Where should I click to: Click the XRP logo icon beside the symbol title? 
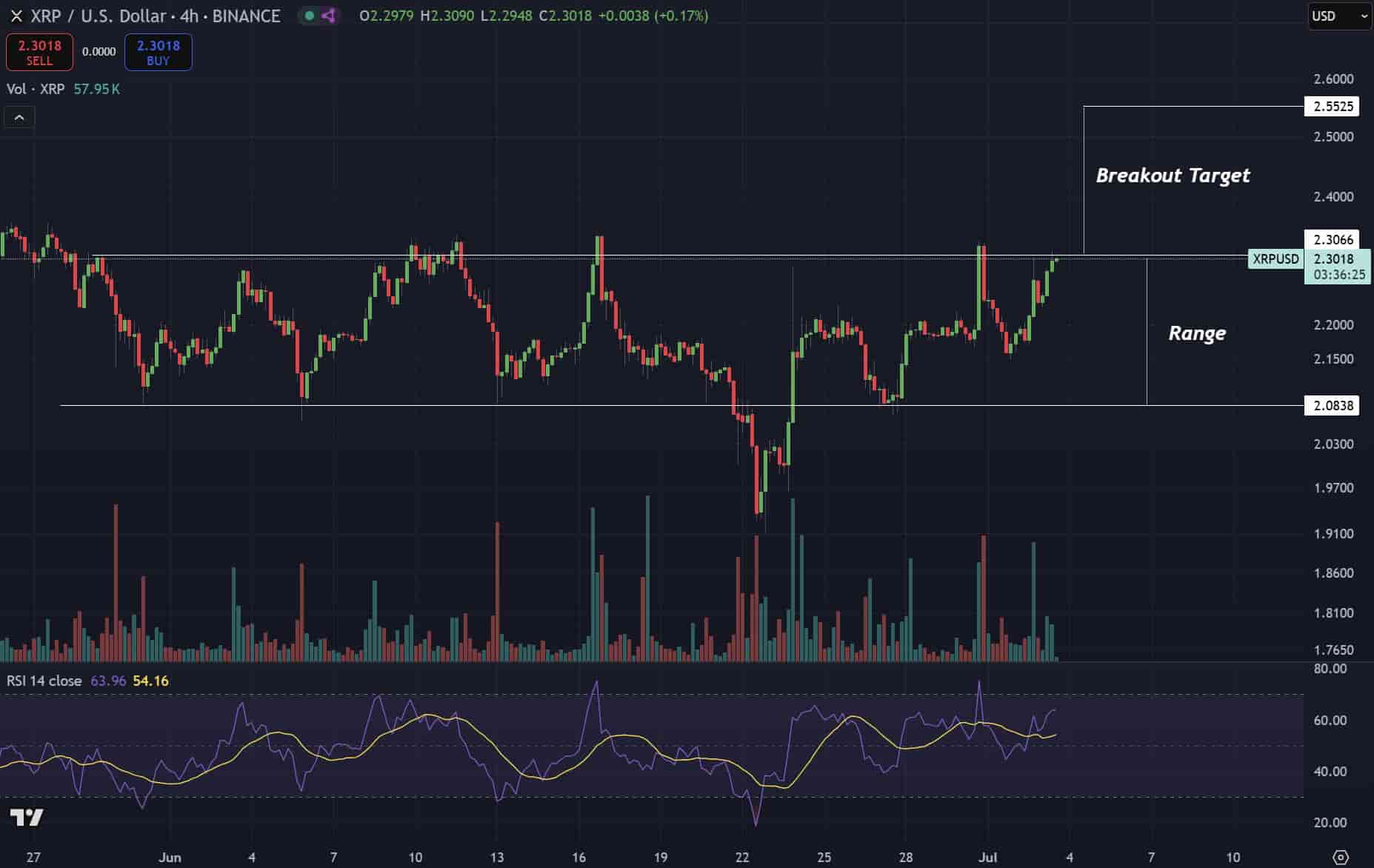(x=16, y=16)
